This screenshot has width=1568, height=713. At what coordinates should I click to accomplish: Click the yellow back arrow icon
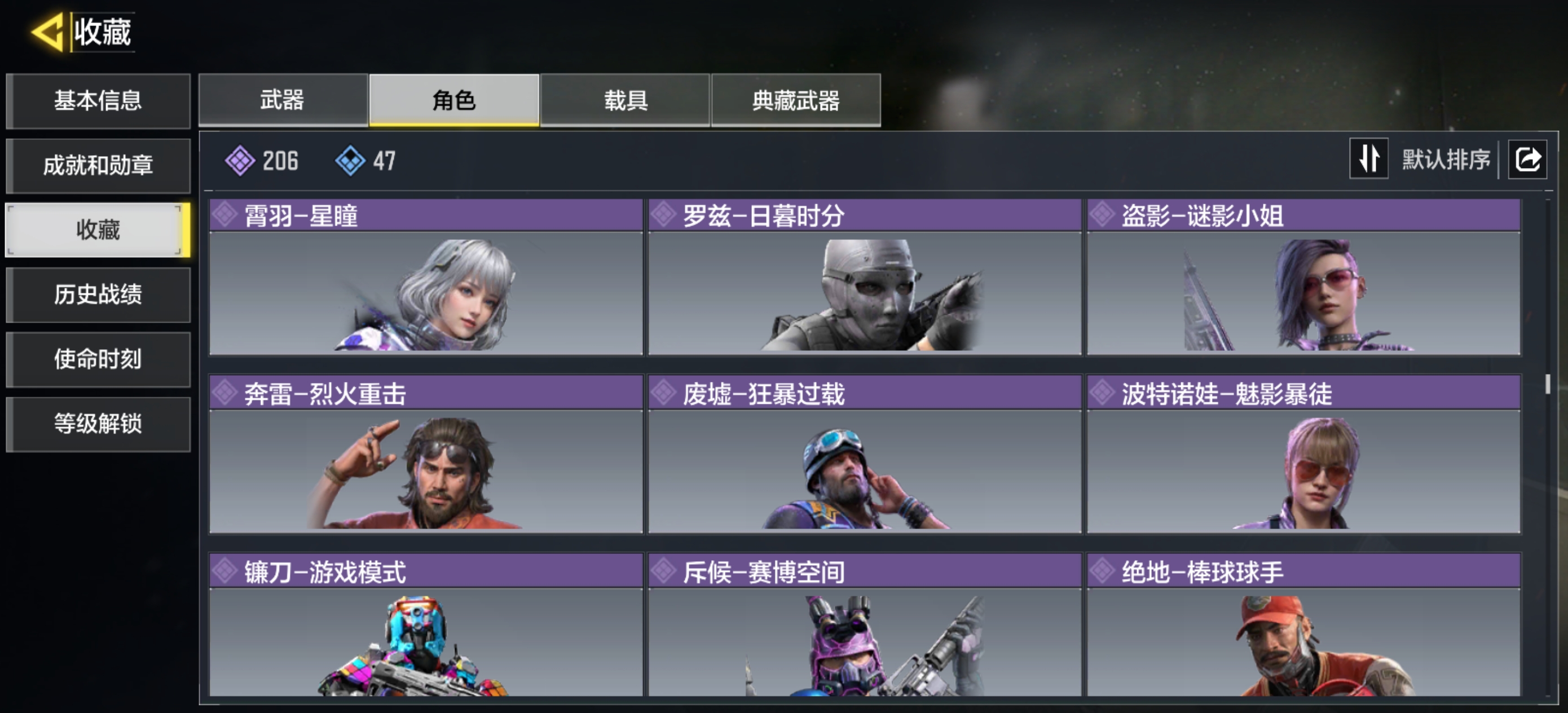[x=47, y=32]
